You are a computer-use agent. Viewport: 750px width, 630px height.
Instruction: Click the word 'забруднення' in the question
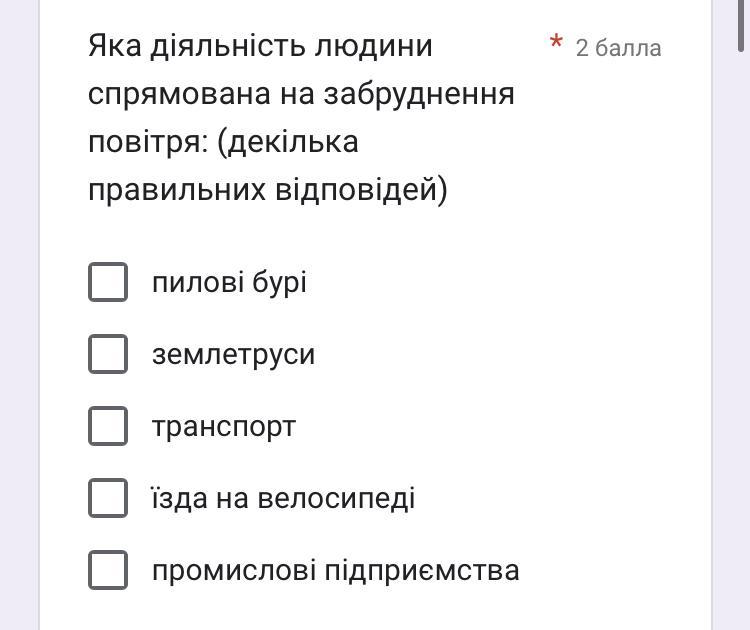[x=419, y=94]
